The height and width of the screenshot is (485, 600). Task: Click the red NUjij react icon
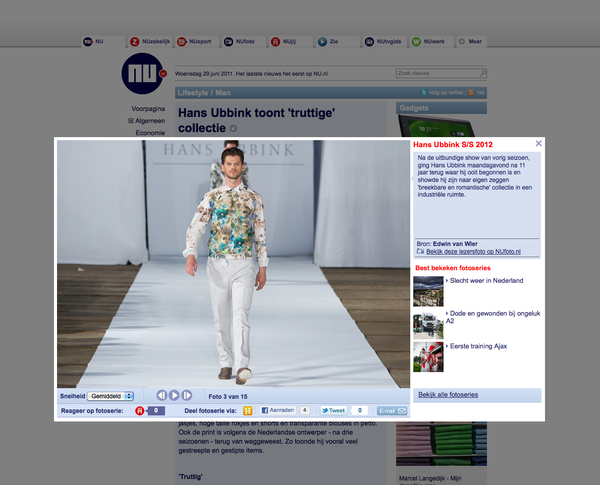[x=140, y=411]
